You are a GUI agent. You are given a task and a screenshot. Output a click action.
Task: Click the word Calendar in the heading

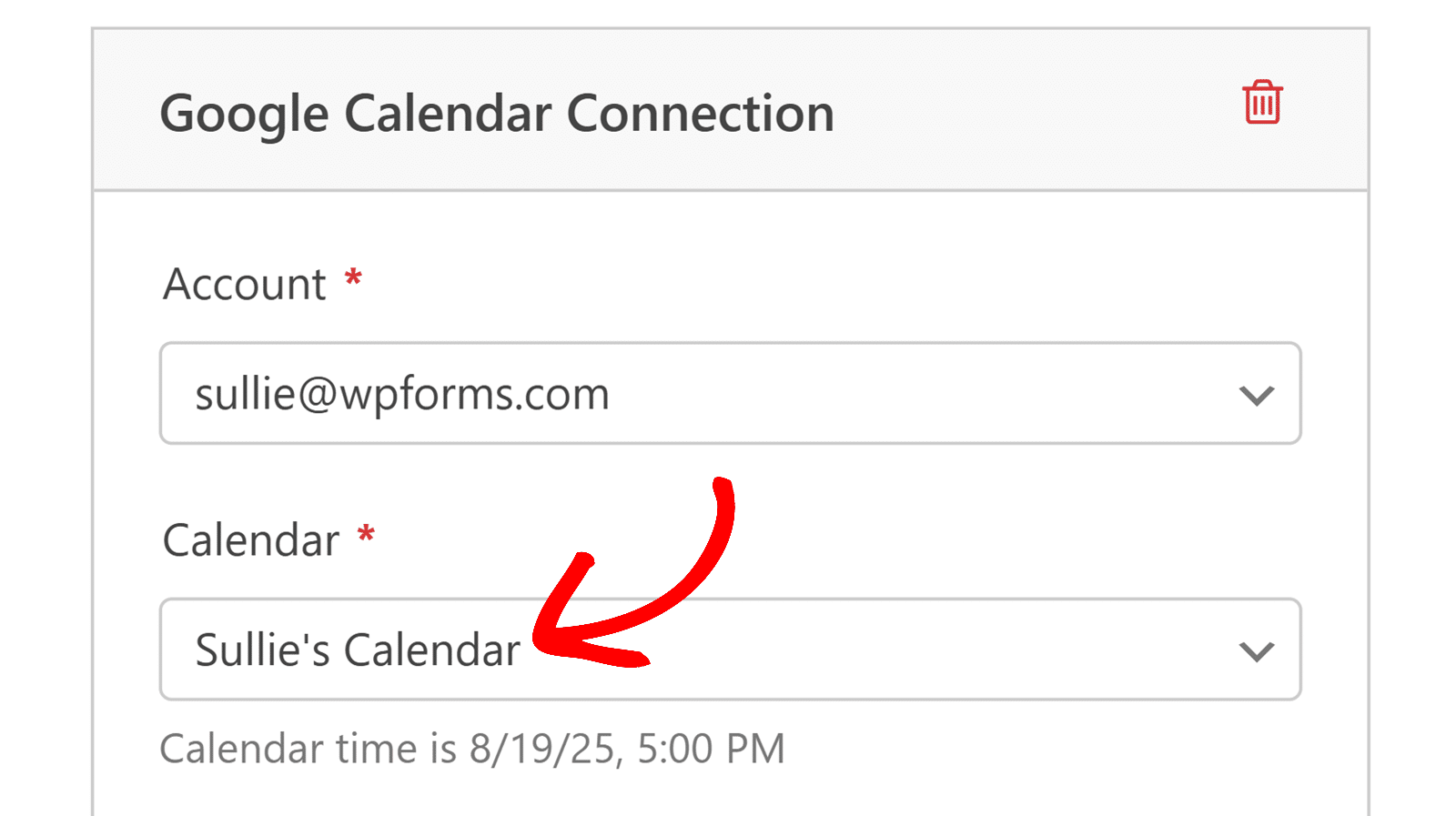click(x=448, y=114)
